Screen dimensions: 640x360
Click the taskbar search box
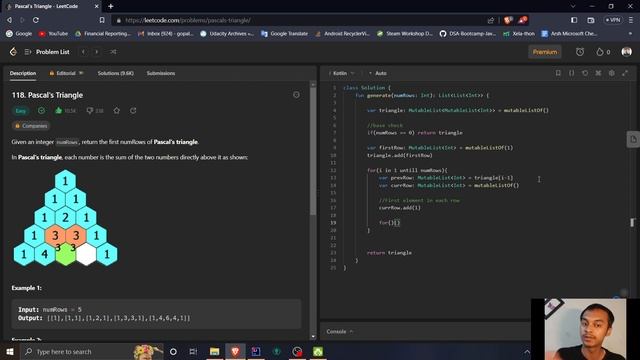(x=92, y=351)
